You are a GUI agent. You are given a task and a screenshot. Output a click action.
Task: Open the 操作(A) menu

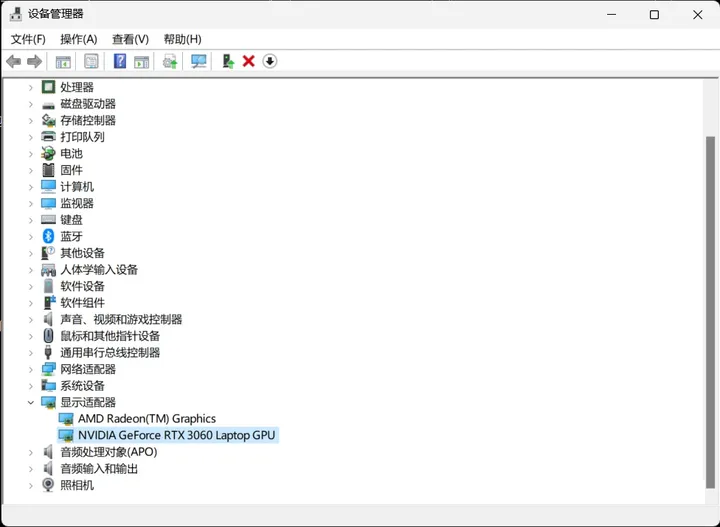point(79,39)
